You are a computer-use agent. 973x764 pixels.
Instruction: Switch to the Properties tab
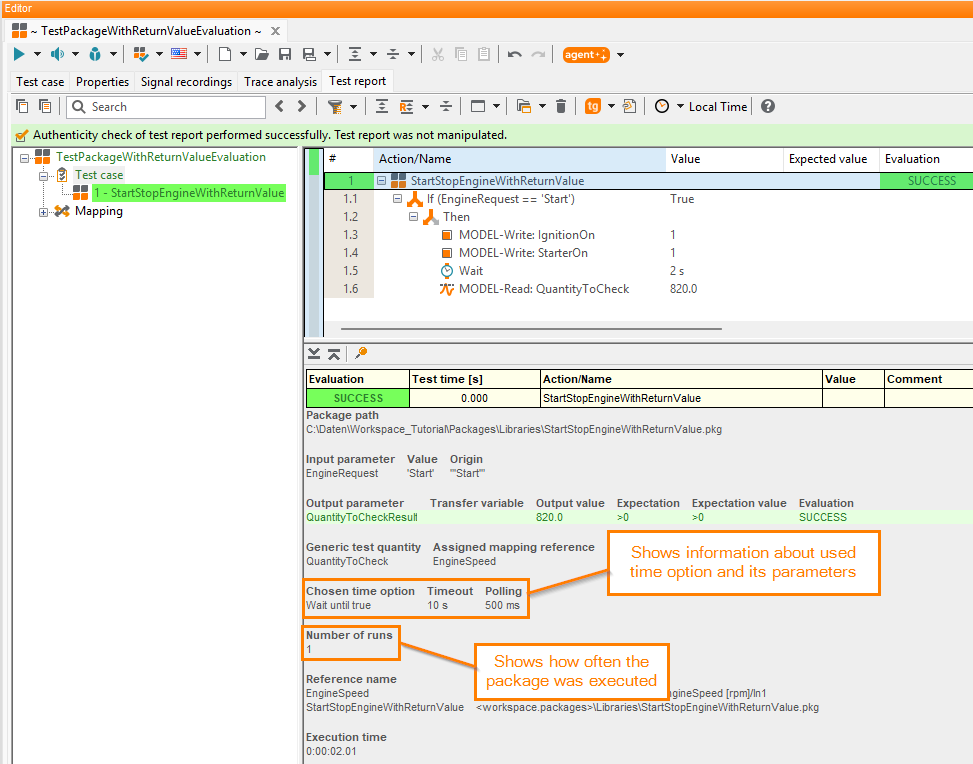coord(102,82)
